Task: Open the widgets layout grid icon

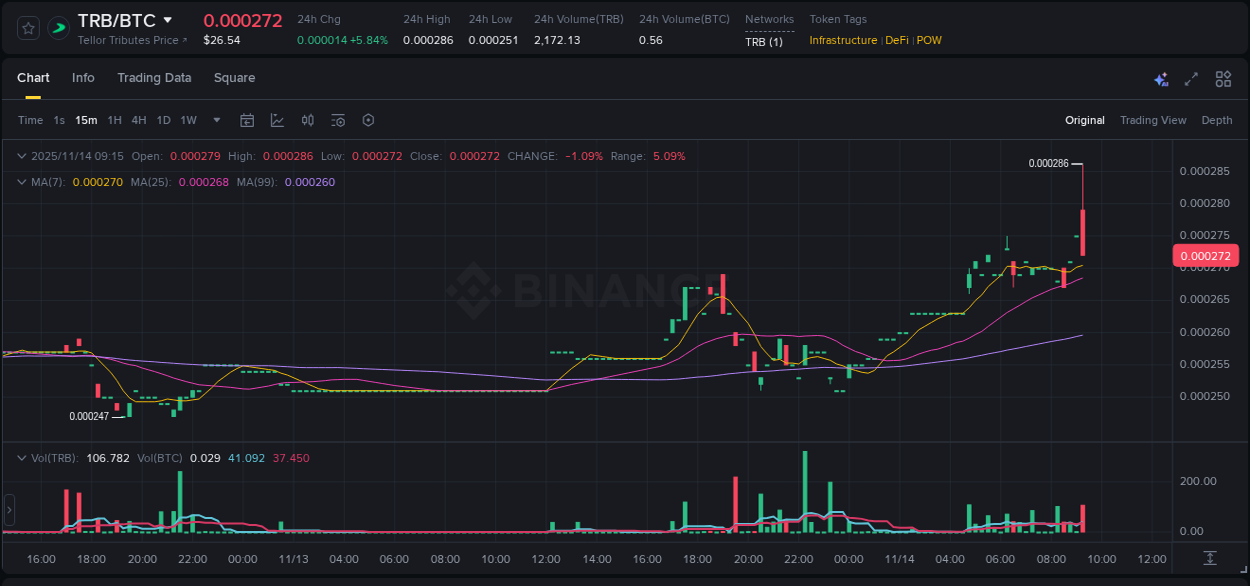Action: point(1223,78)
